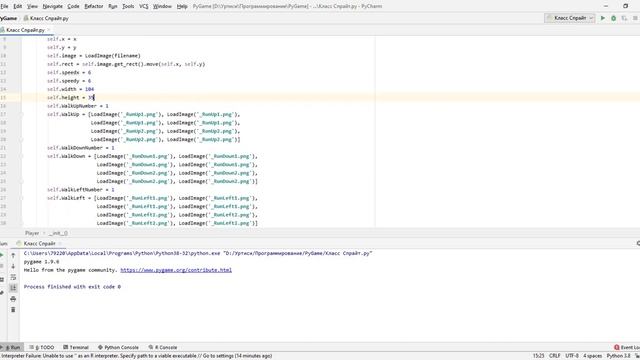Run the configuration with the green play button
Viewport: 640px width, 360px height.
click(x=602, y=18)
